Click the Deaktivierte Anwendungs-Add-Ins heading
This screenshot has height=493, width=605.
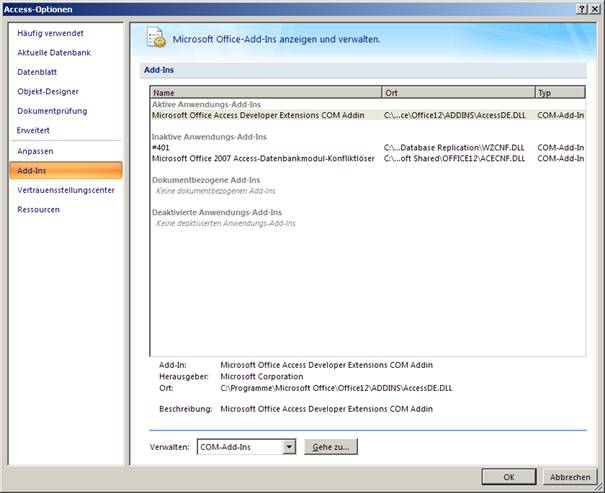point(217,212)
